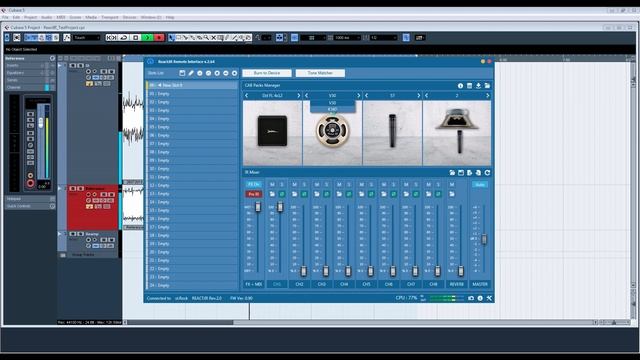Click the calendar-like icon in CAB Packs Manager header

pos(469,86)
